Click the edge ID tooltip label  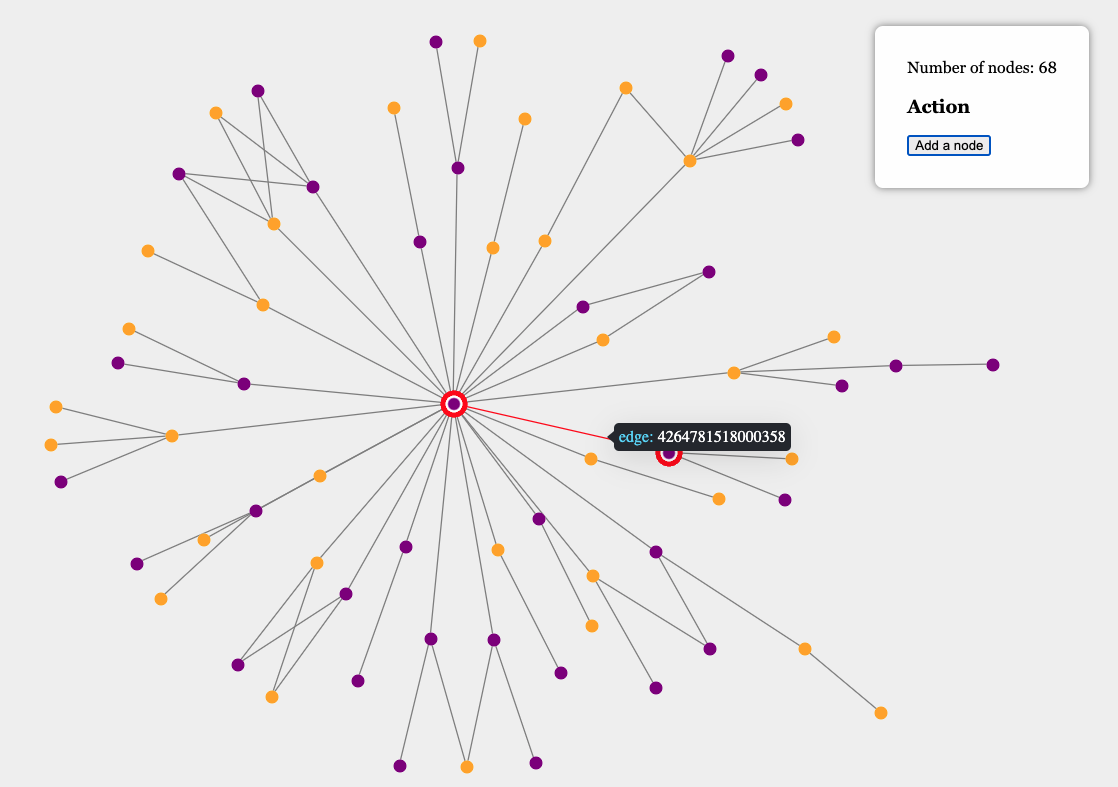point(702,437)
